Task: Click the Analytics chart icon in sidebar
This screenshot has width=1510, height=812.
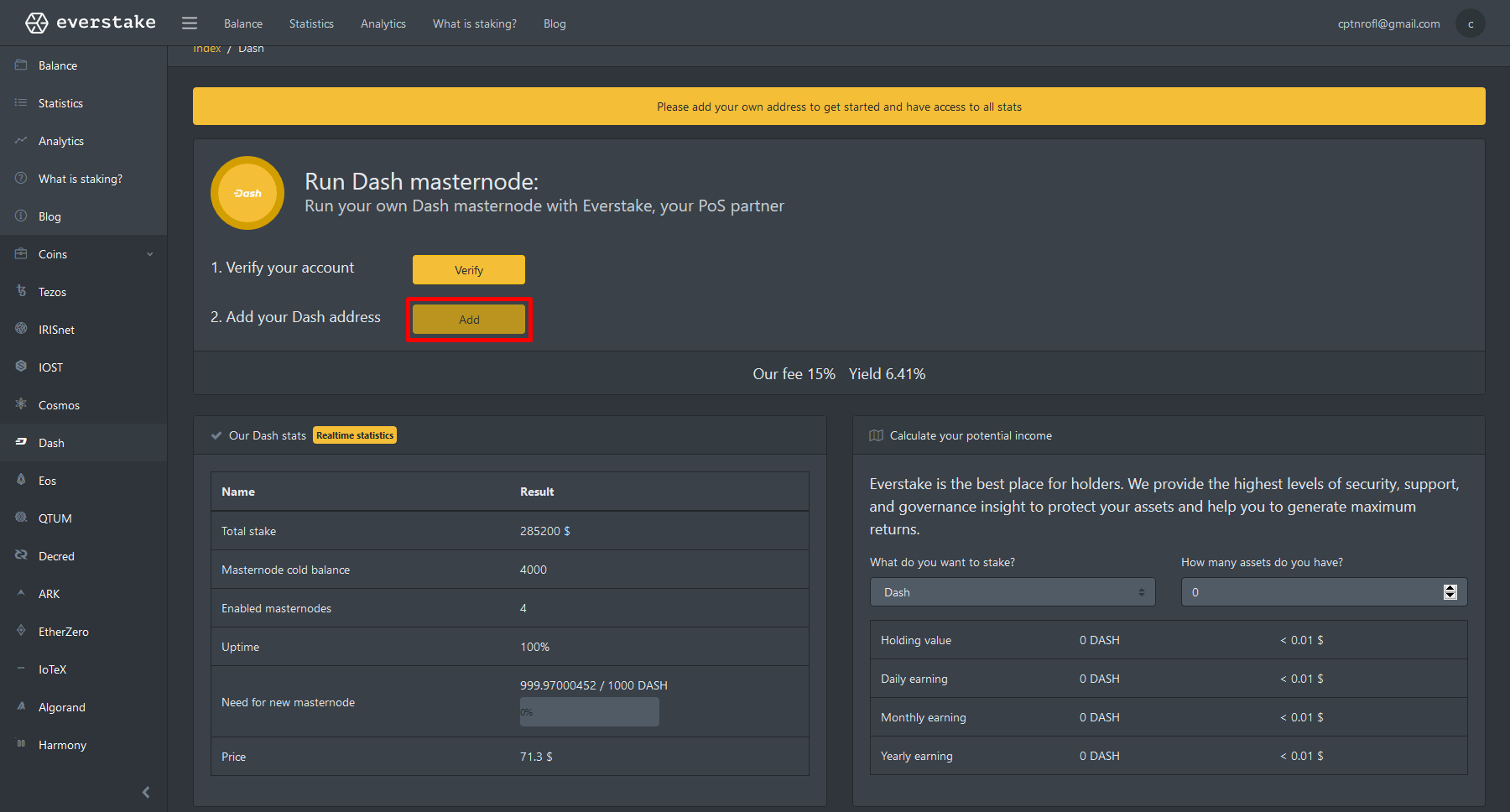Action: click(x=21, y=140)
